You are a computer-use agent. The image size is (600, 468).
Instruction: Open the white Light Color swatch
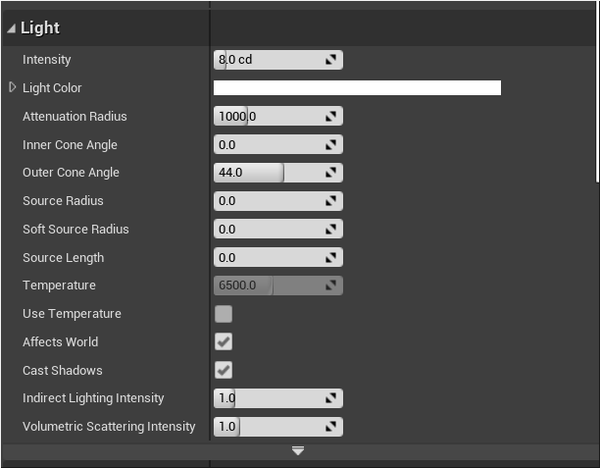[357, 88]
